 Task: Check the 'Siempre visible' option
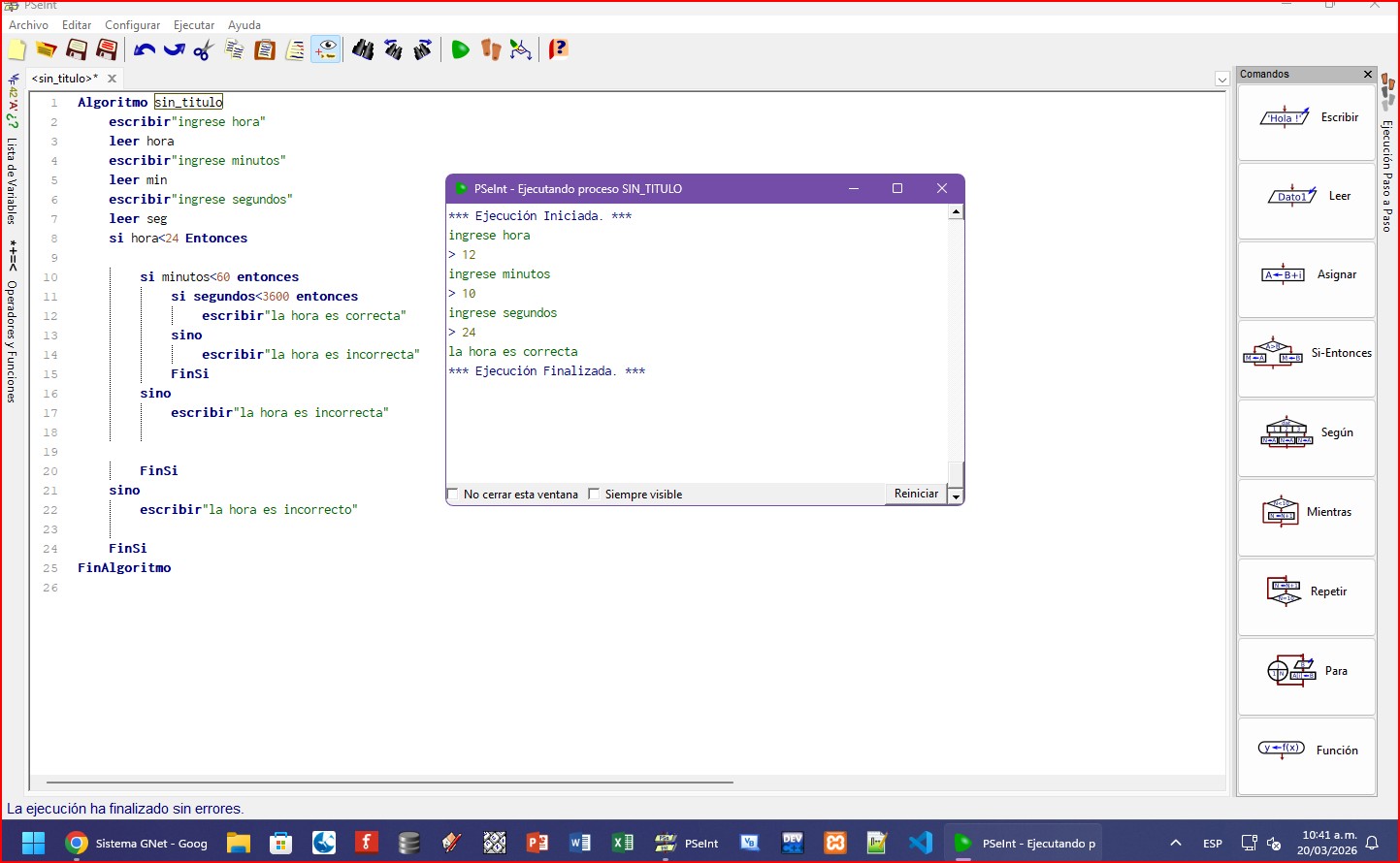point(595,495)
